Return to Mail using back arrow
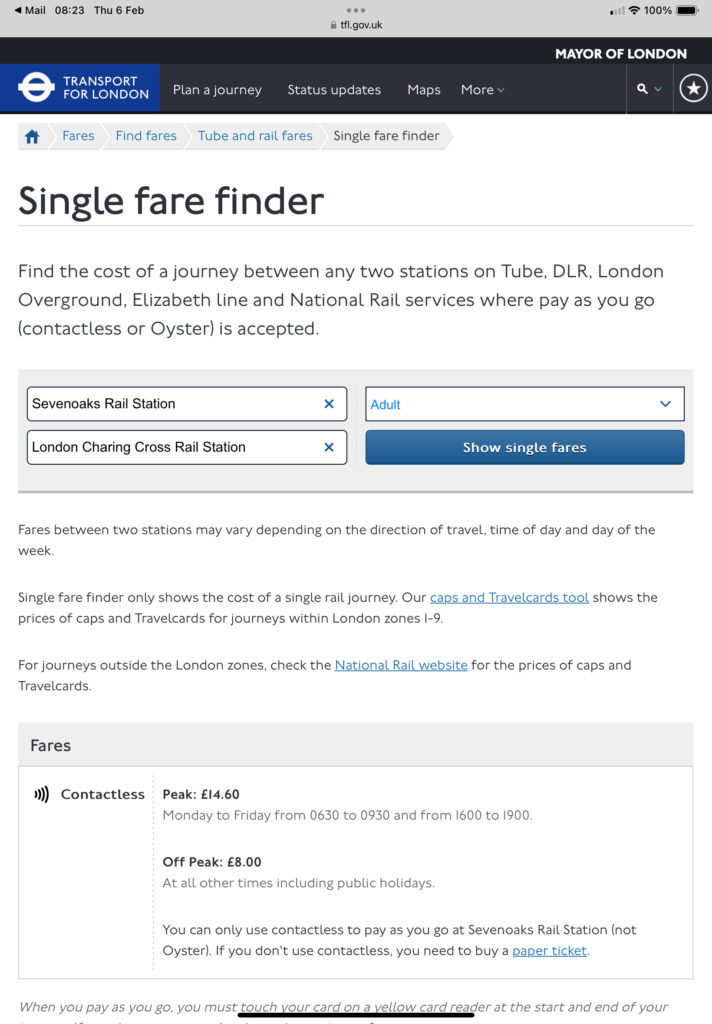The width and height of the screenshot is (712, 1024). 18,10
